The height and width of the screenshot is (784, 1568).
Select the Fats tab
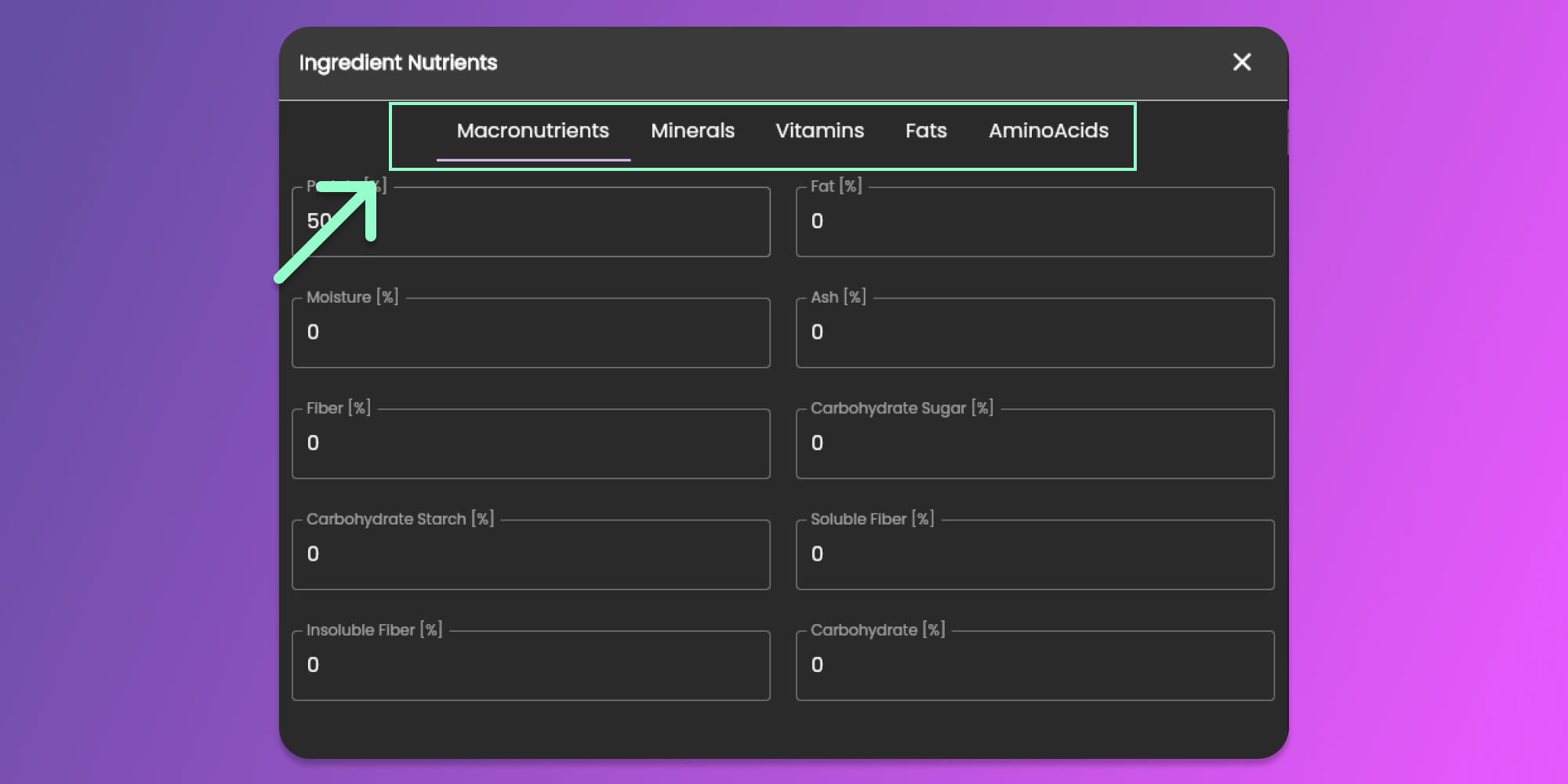[925, 131]
